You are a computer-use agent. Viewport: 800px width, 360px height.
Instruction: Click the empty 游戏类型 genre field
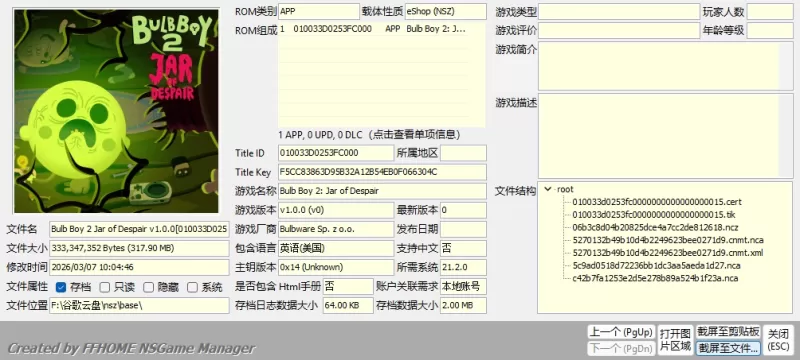619,11
